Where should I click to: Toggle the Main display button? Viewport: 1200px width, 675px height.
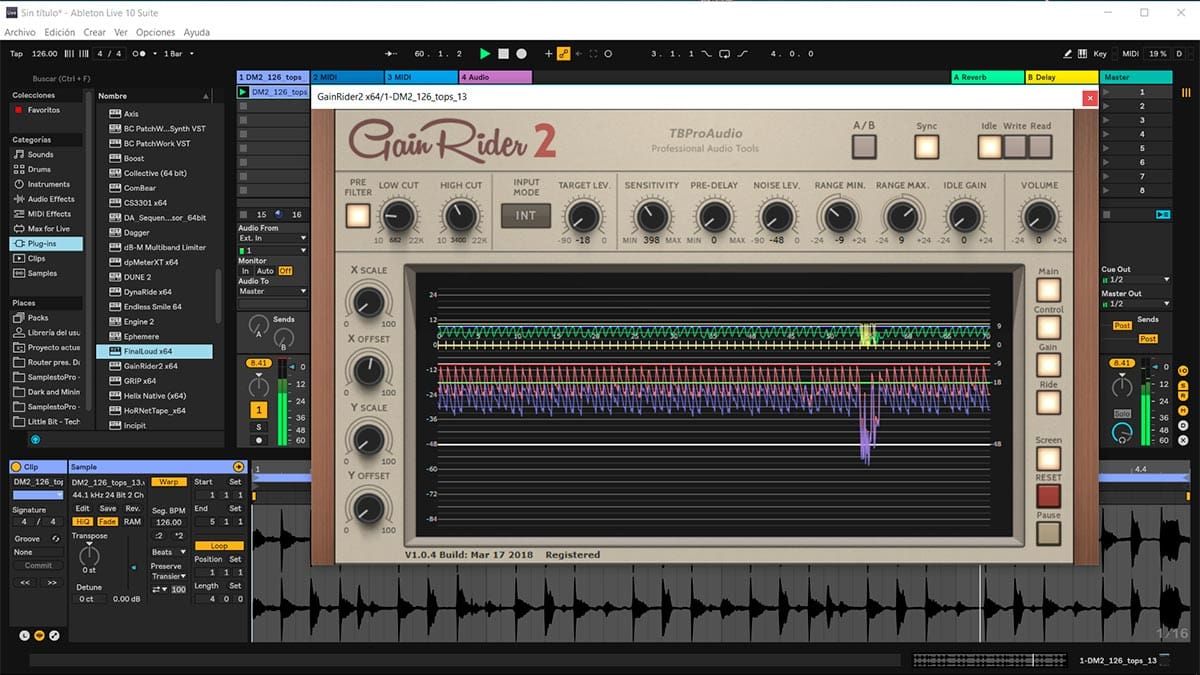point(1048,290)
